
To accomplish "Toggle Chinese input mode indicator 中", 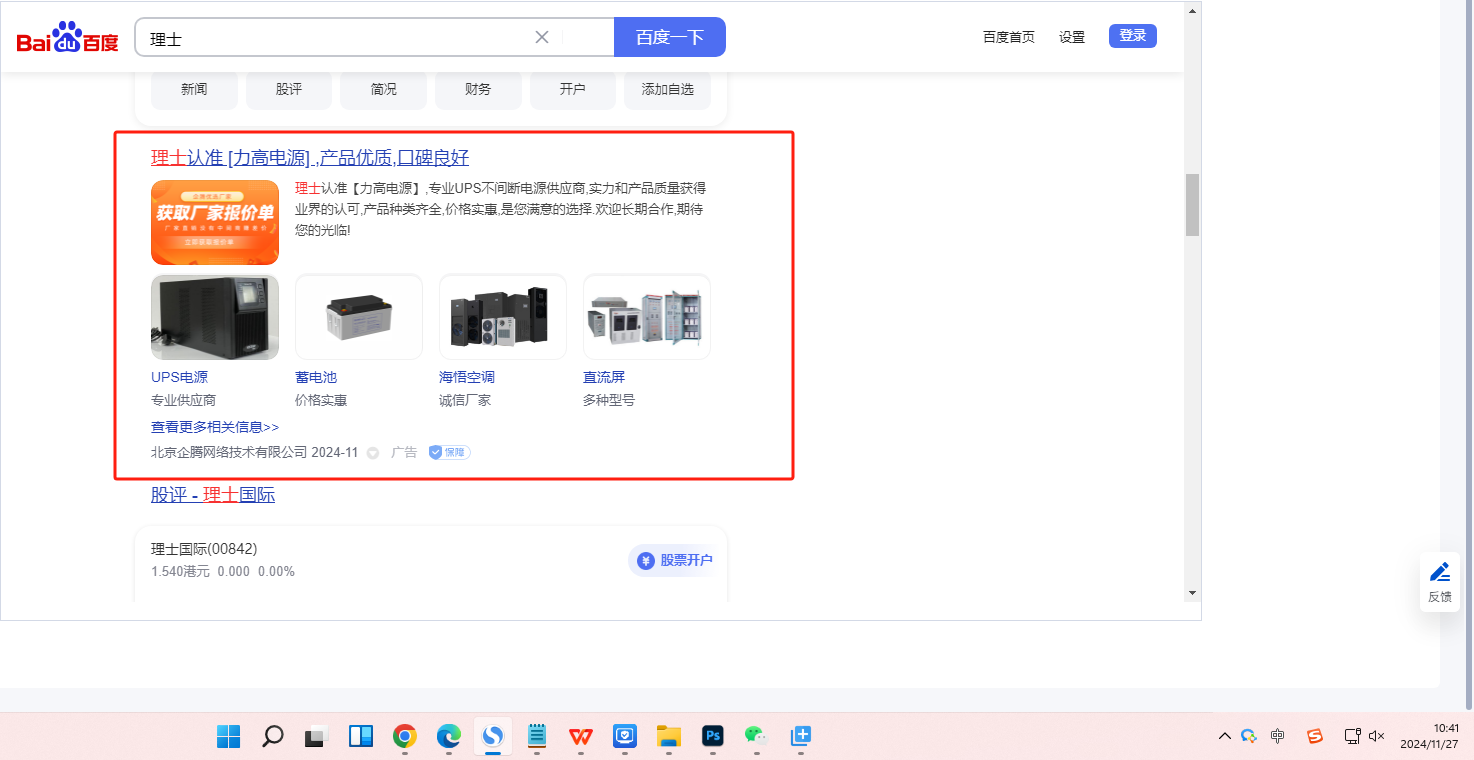I will [1277, 736].
